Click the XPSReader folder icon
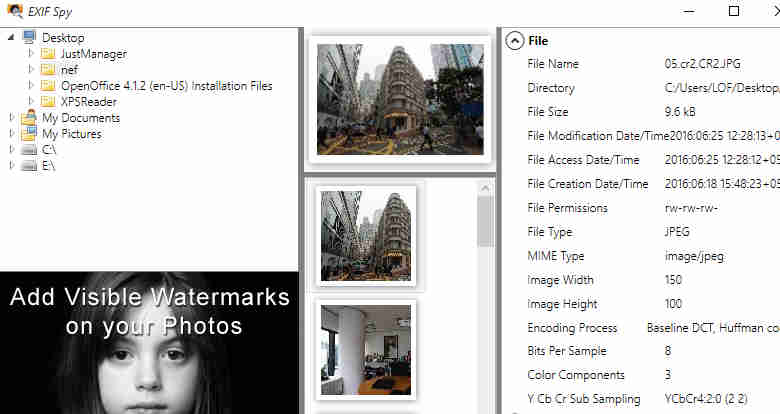This screenshot has height=414, width=780. tap(48, 101)
